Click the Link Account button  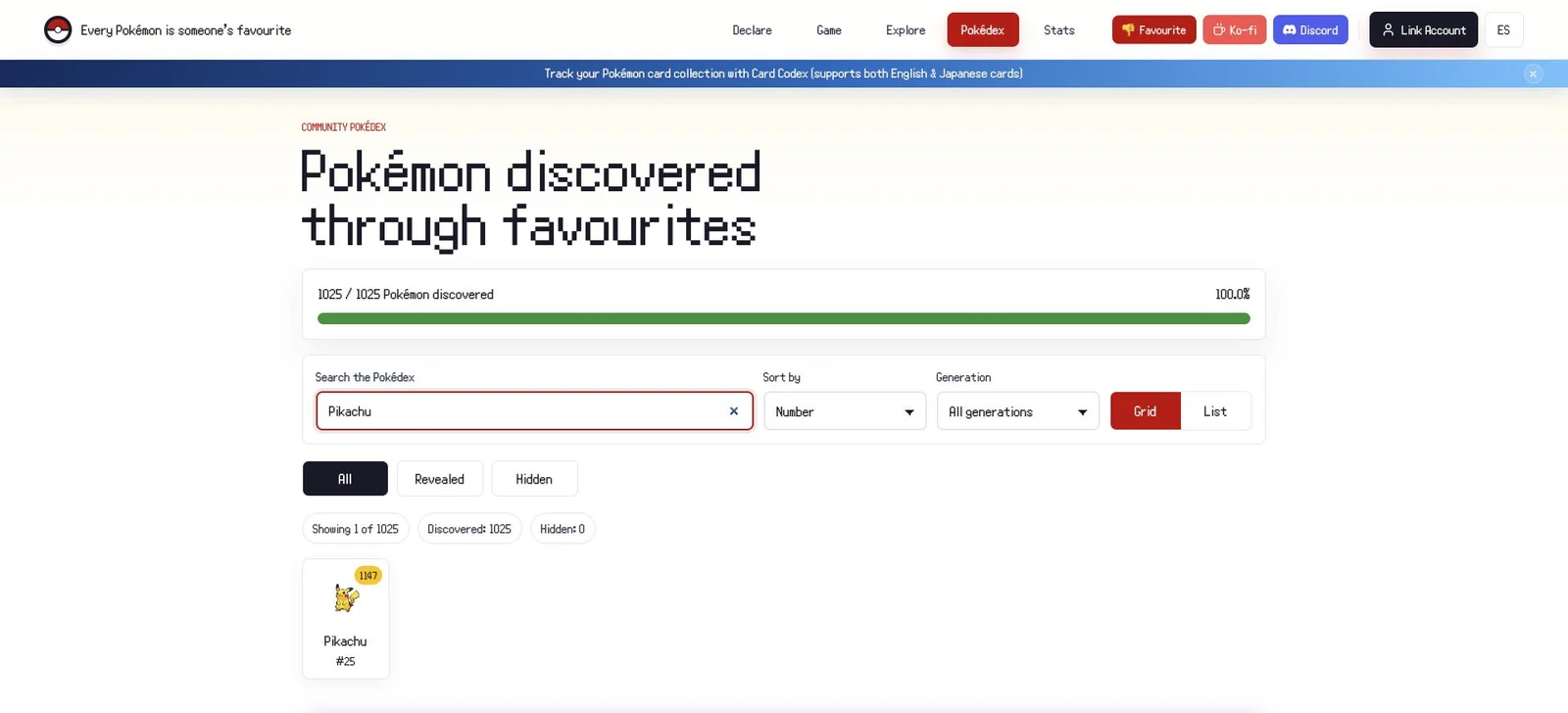(1424, 30)
